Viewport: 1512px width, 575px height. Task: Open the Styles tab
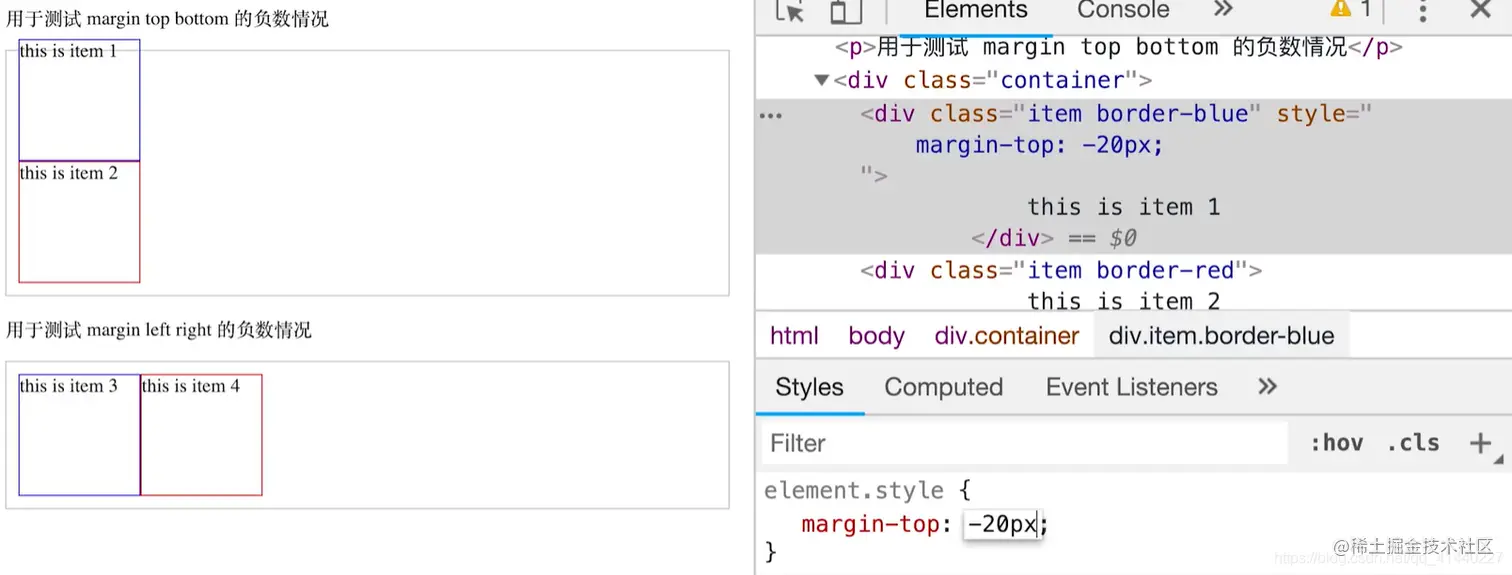click(809, 388)
